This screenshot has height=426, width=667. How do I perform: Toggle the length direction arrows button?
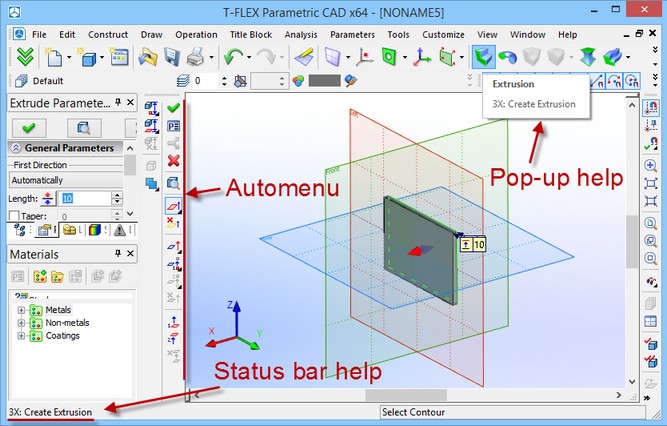click(48, 199)
